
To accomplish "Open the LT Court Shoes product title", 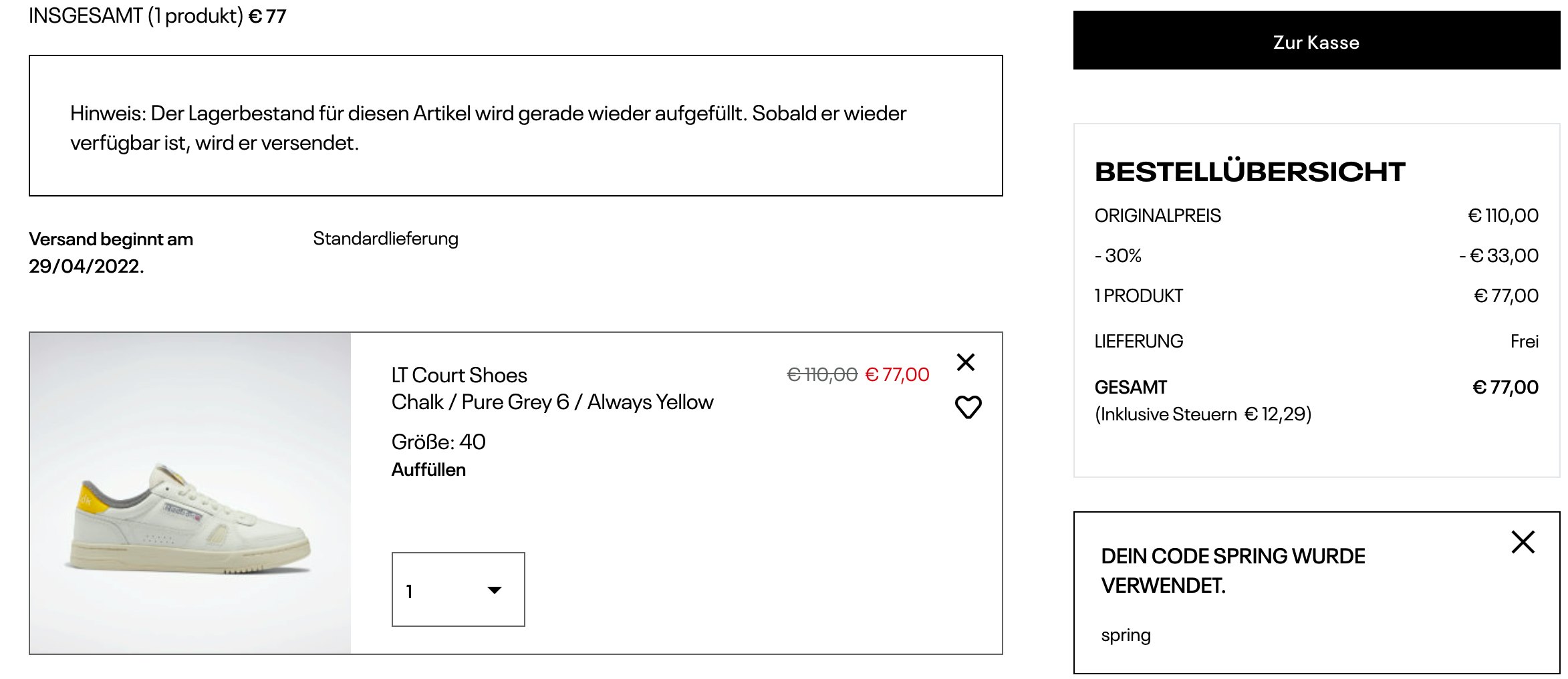I will pos(459,375).
